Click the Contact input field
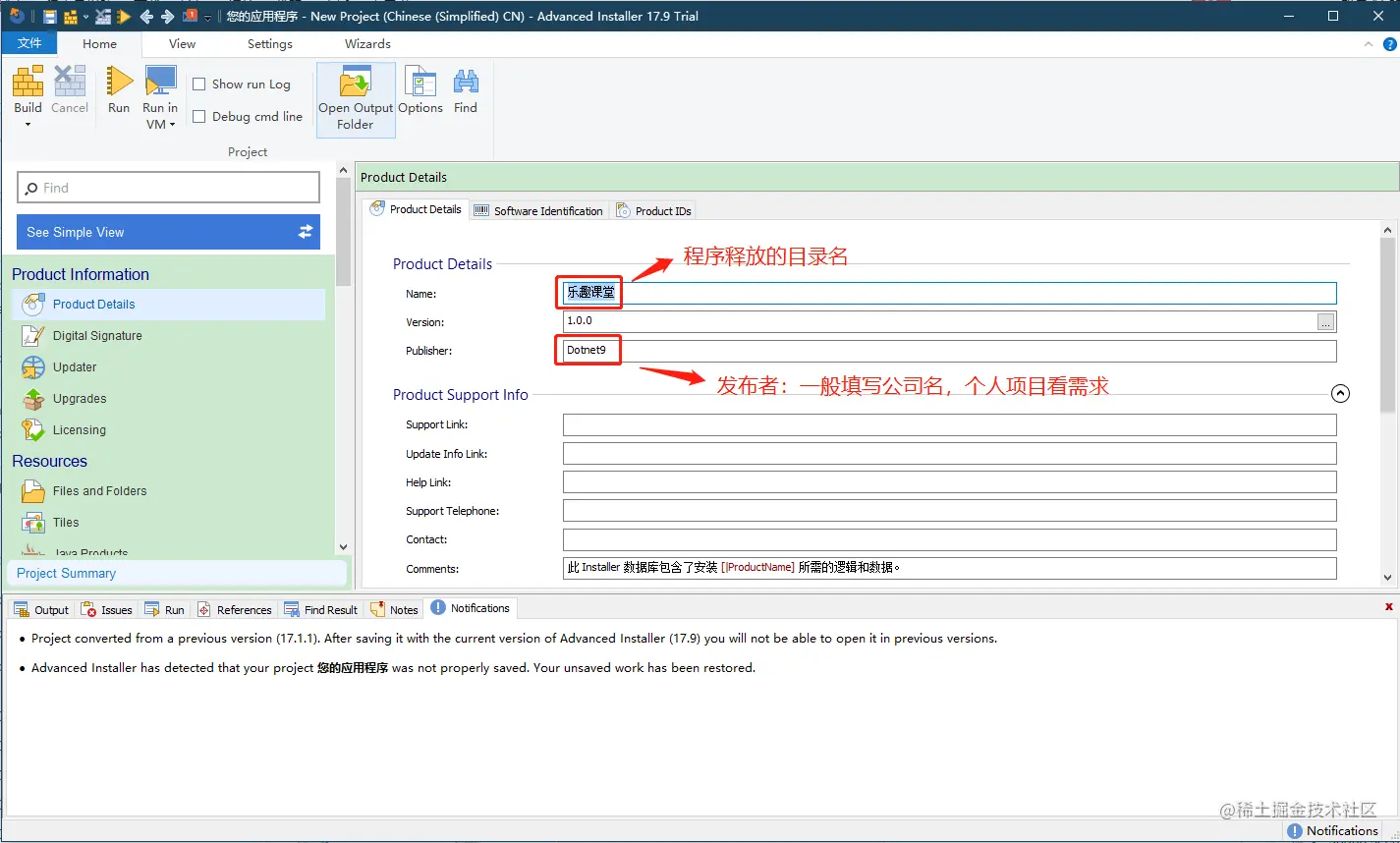This screenshot has height=843, width=1400. 950,539
